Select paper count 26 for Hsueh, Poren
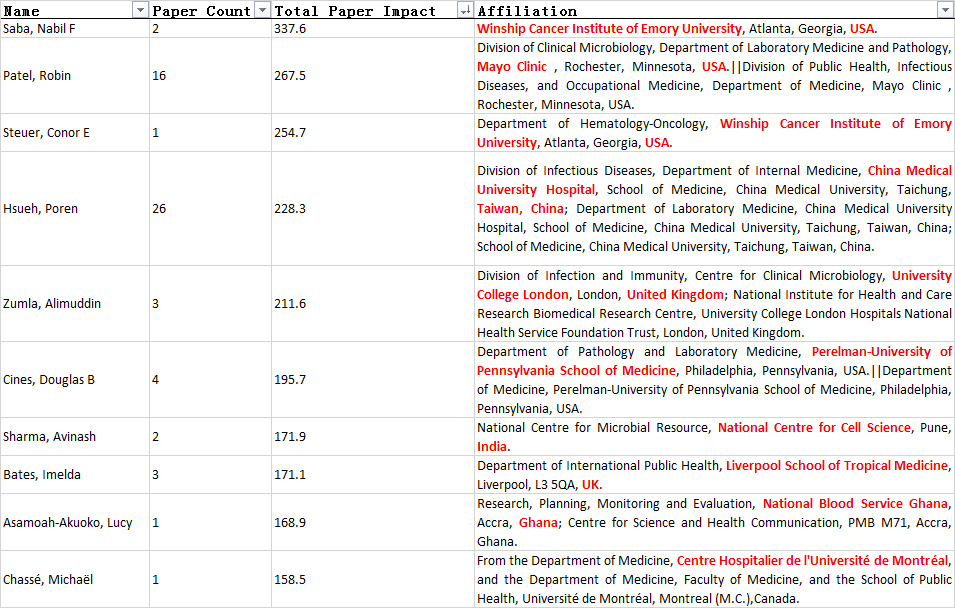The height and width of the screenshot is (608, 955). [210, 208]
